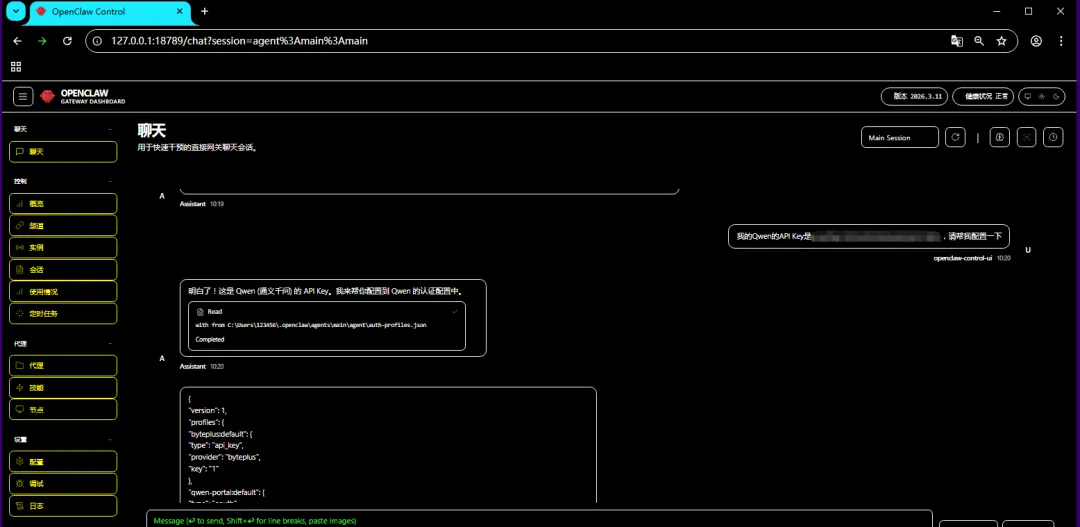The width and height of the screenshot is (1080, 527).
Task: Open the browser three-dot menu
Action: 1061,41
